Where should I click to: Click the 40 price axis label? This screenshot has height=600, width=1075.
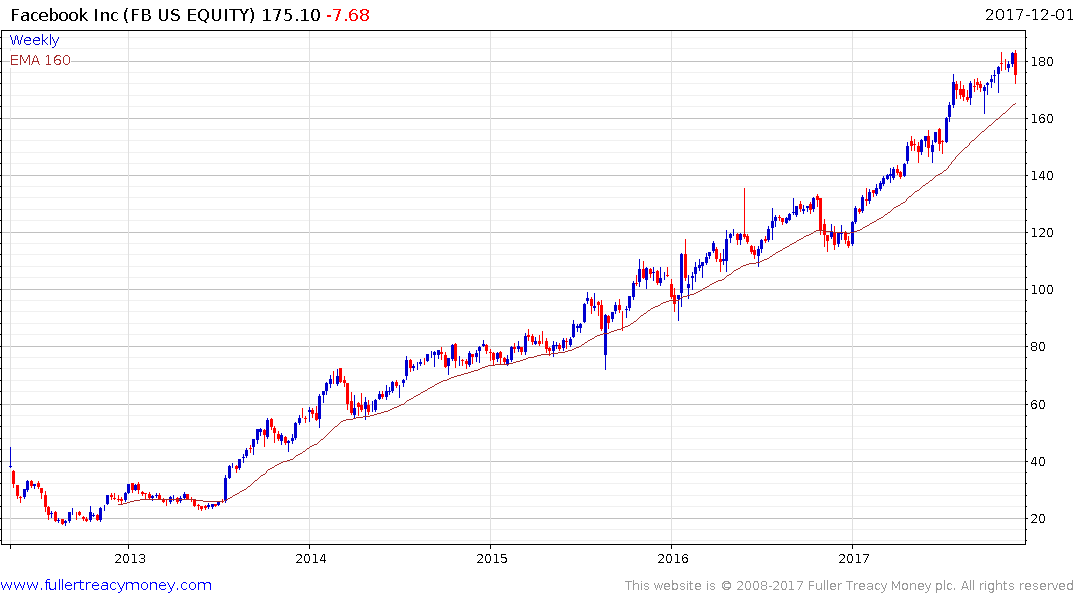pos(1039,461)
